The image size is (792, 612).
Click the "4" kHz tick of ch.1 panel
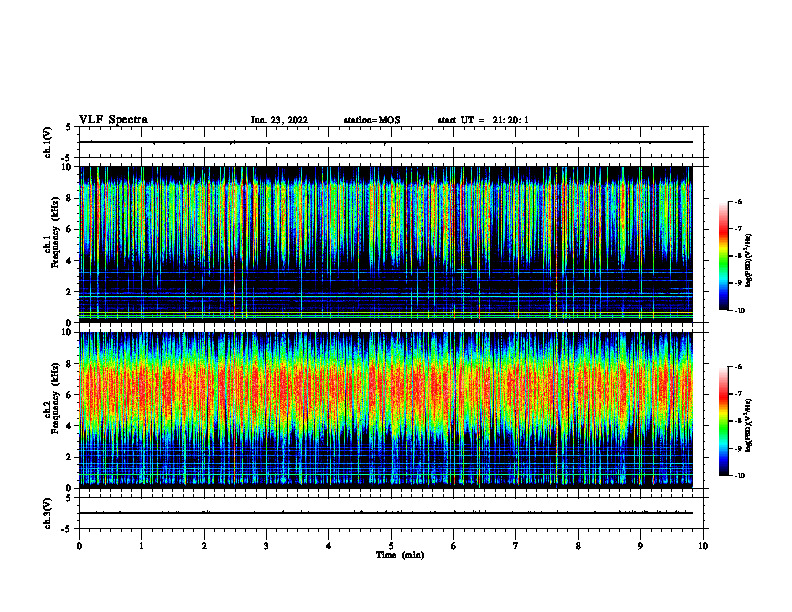tap(70, 261)
